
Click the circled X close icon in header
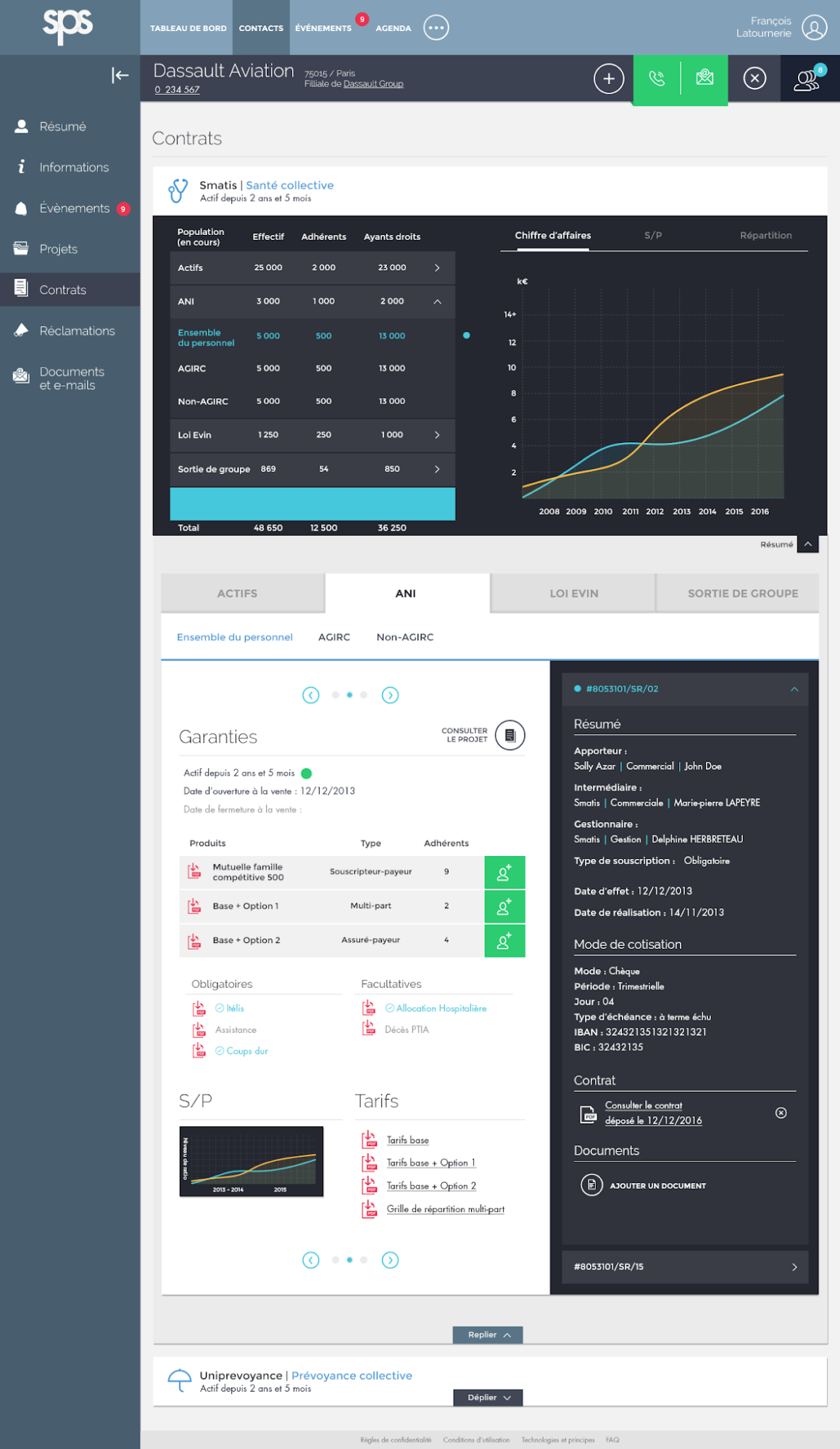[x=754, y=78]
